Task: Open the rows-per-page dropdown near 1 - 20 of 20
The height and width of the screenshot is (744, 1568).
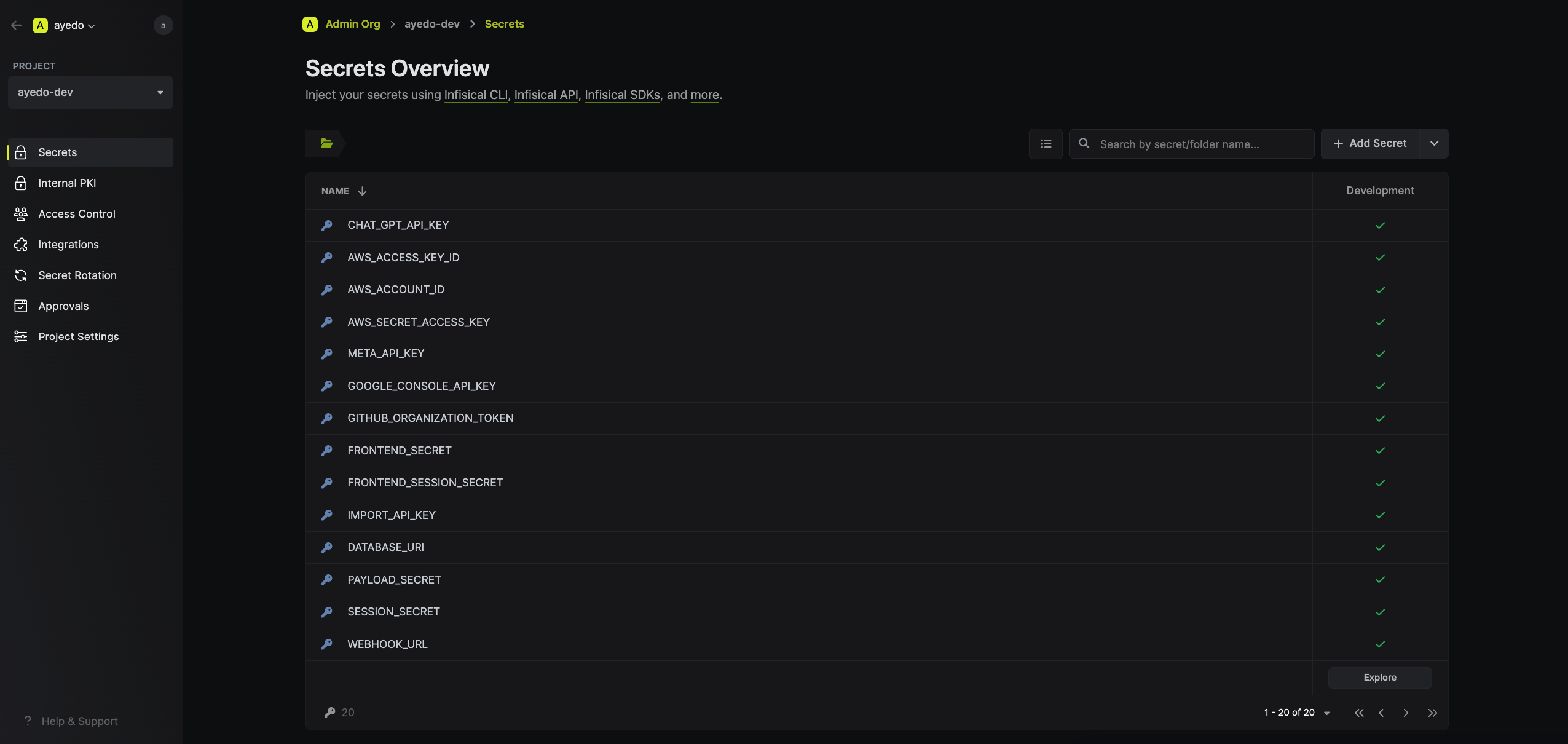Action: [x=1327, y=713]
